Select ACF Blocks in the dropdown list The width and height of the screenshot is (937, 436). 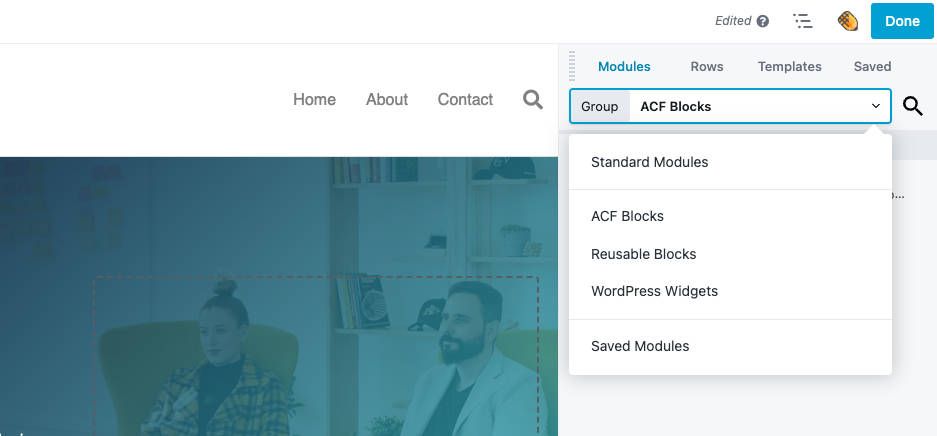tap(627, 216)
